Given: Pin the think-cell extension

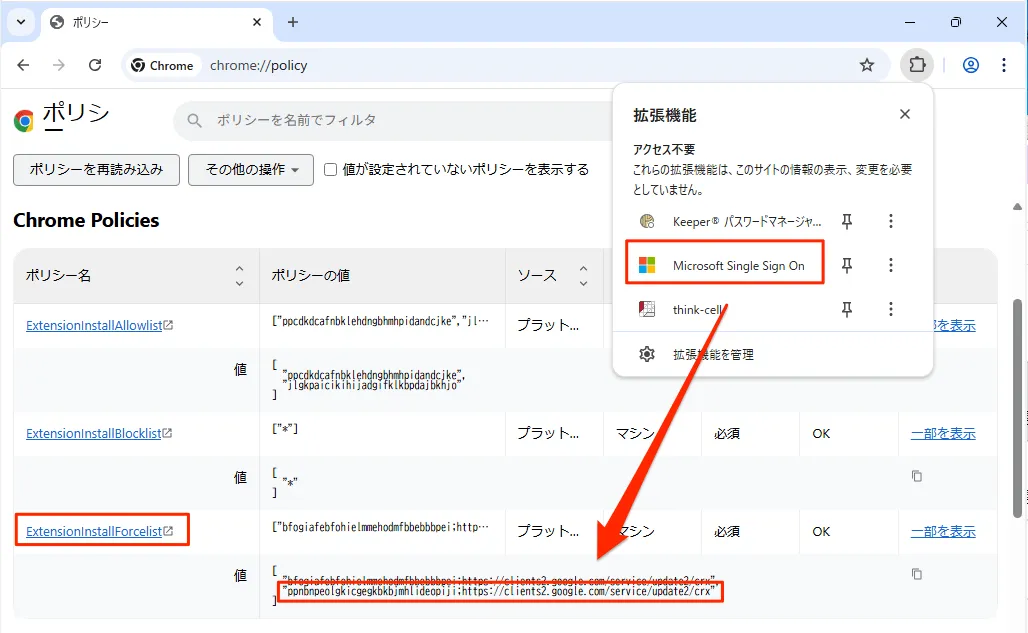Looking at the screenshot, I should [x=846, y=310].
